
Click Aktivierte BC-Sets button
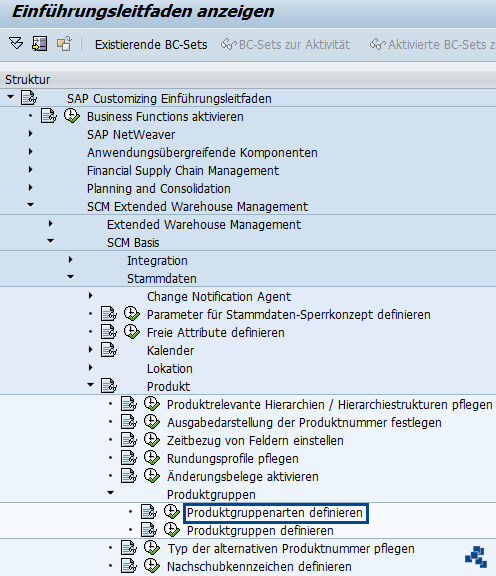point(433,44)
